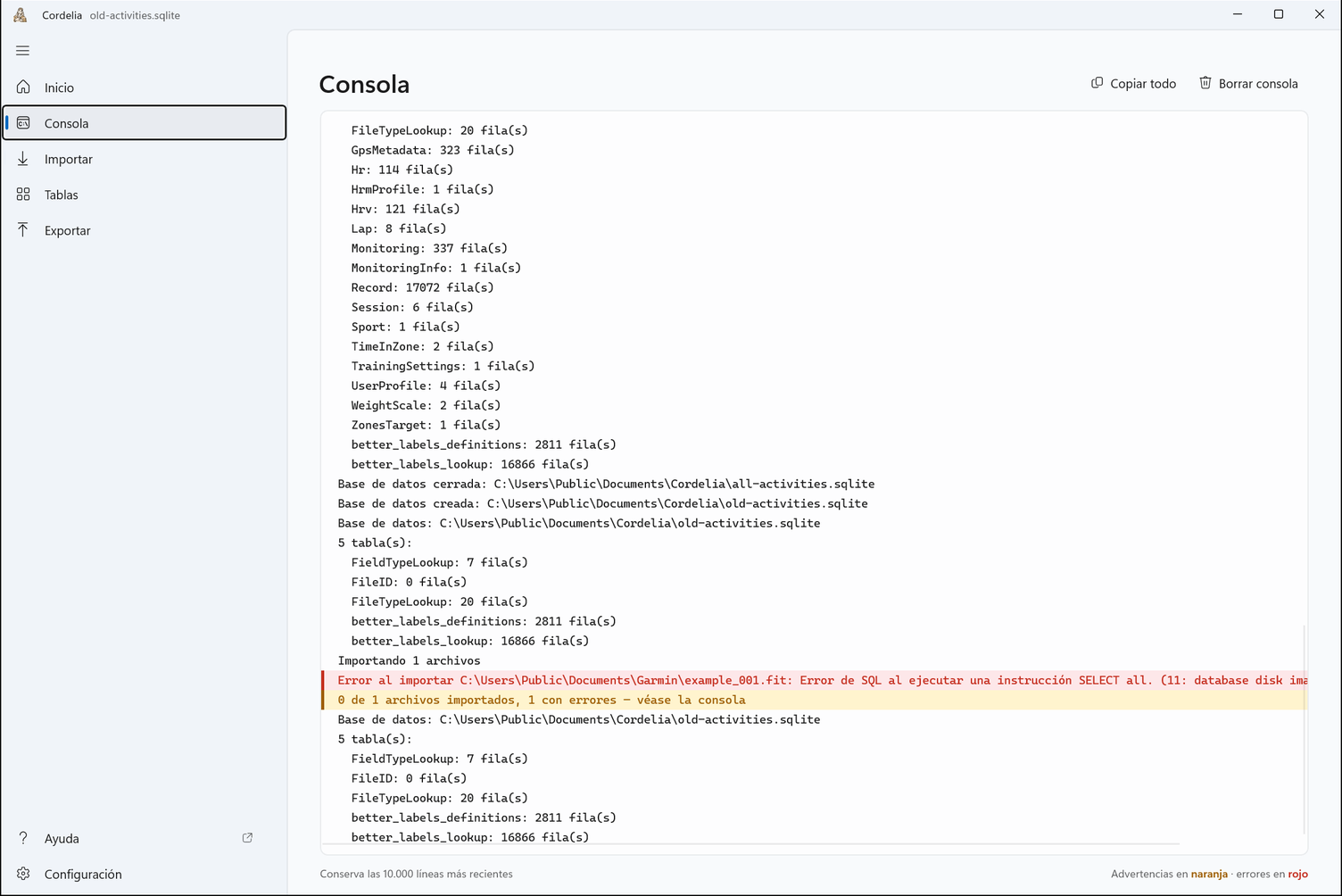The height and width of the screenshot is (896, 1342).
Task: Click the console vertical scrollbar
Action: tap(1304, 729)
